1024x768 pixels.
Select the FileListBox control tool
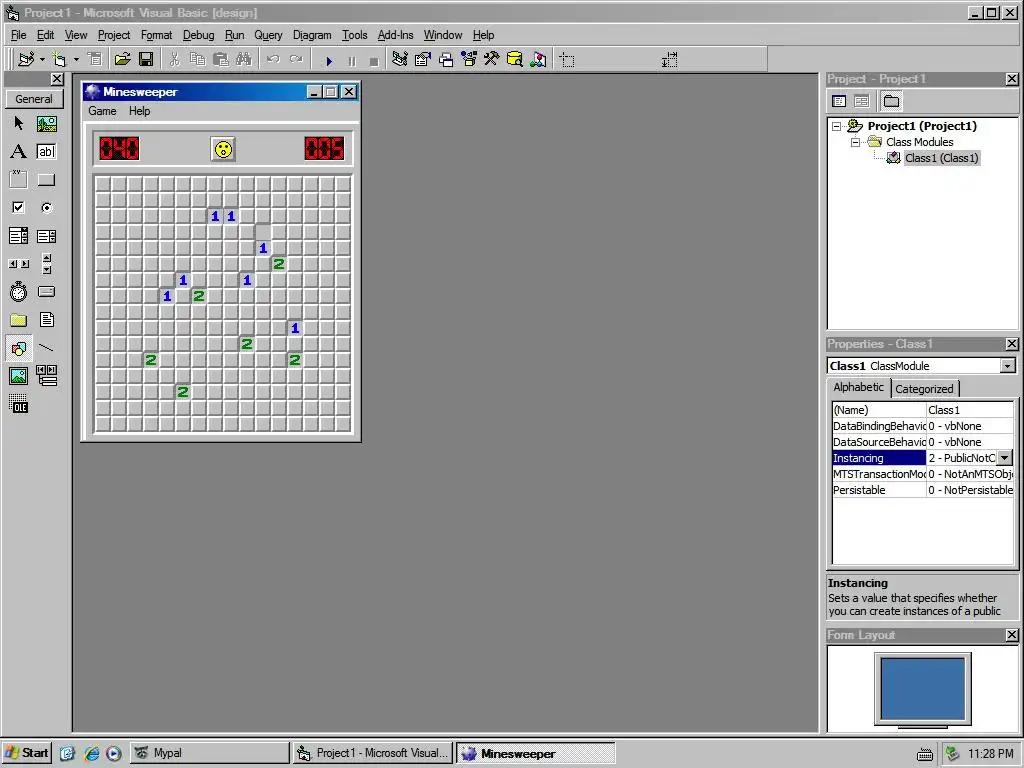coord(46,320)
